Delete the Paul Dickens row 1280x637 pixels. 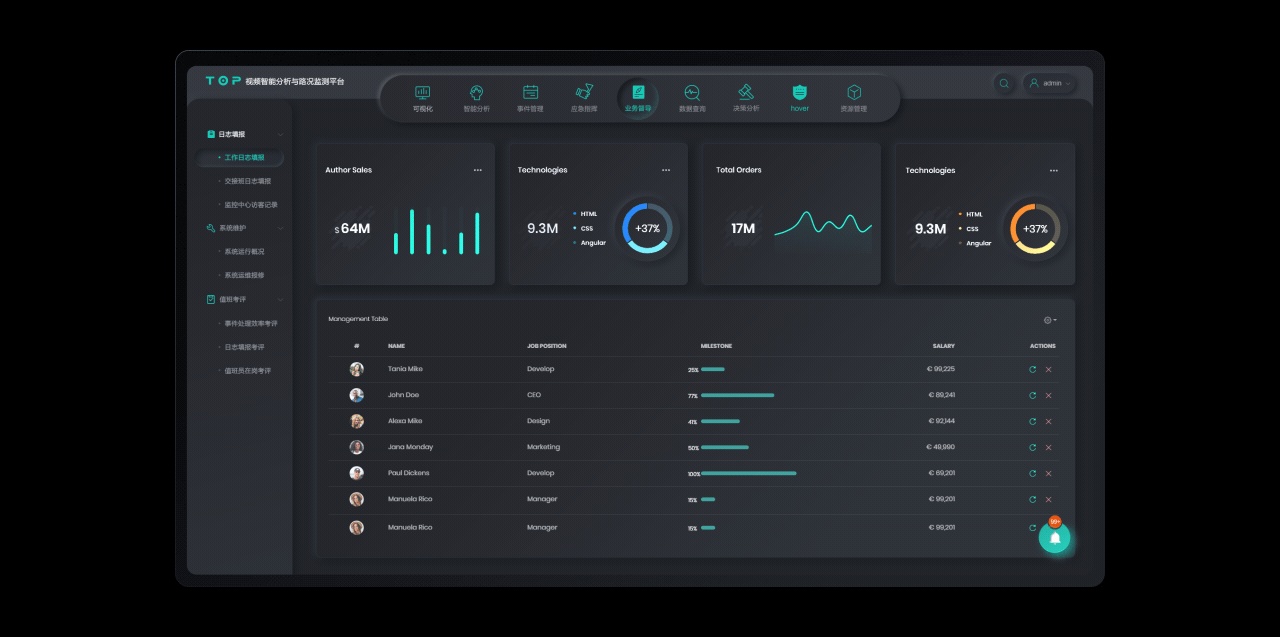1048,473
